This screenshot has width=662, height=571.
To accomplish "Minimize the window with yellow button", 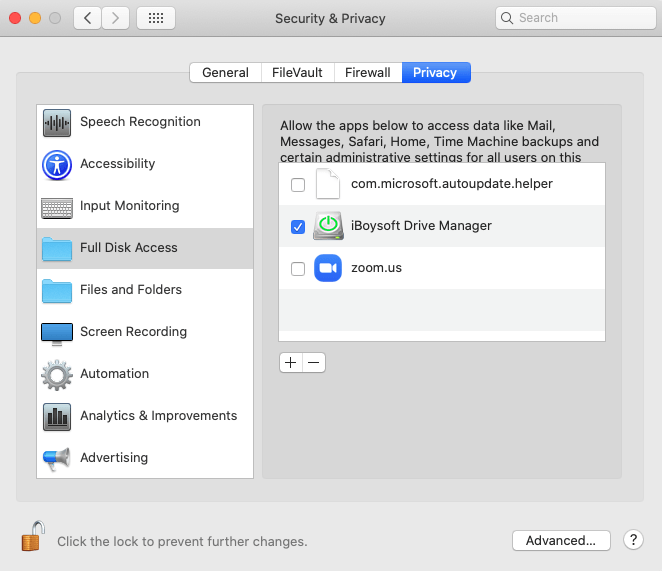I will tap(35, 18).
